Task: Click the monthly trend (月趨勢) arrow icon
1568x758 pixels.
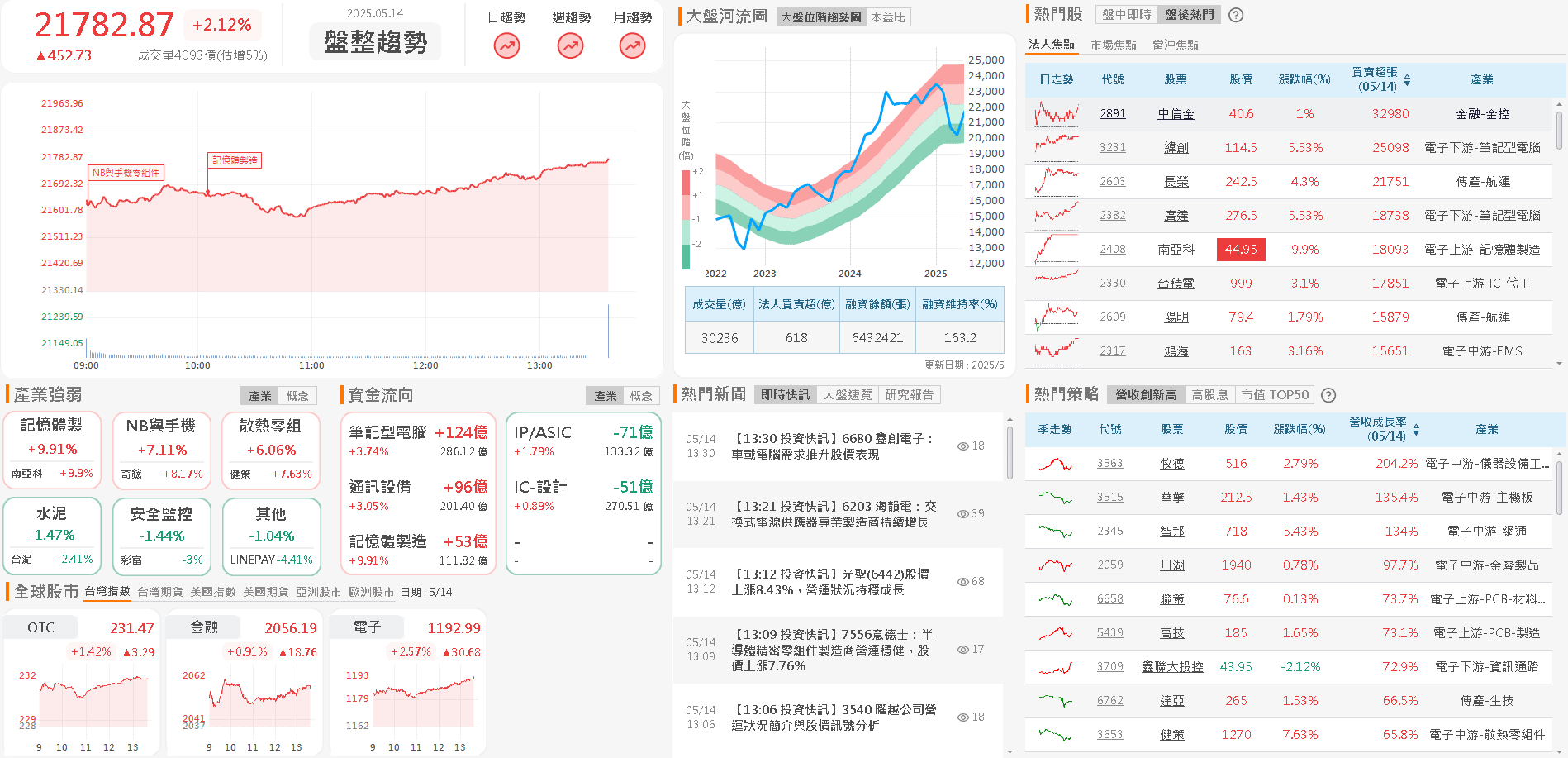Action: 633,46
